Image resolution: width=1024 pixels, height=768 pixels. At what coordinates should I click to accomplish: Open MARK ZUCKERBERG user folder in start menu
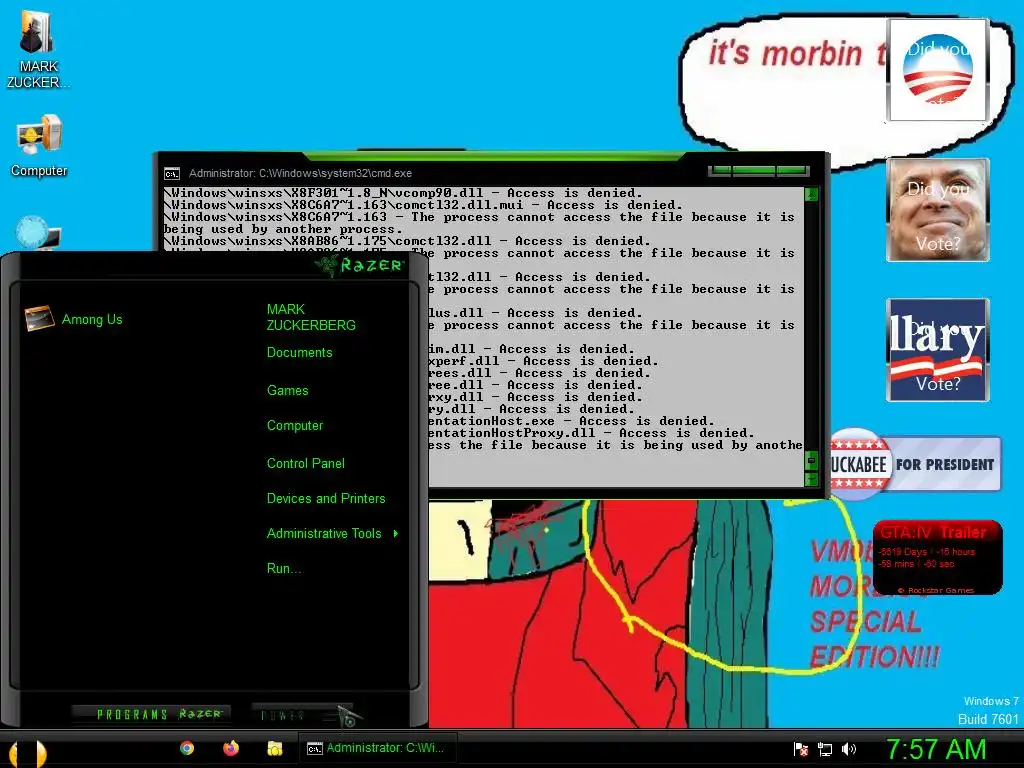311,317
